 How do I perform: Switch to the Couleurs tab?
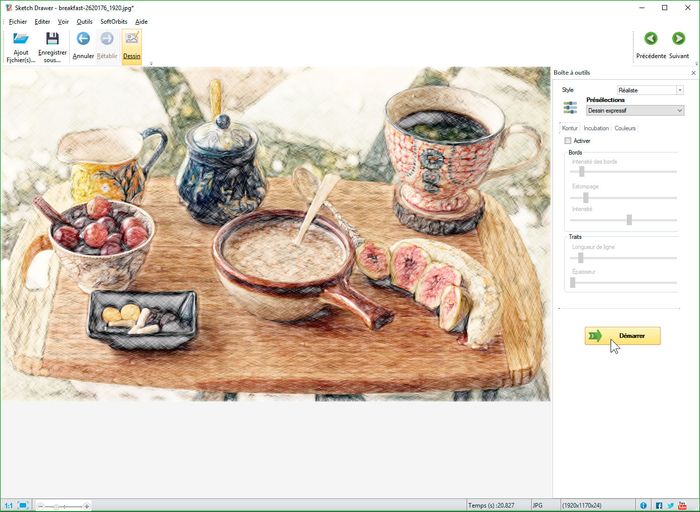pyautogui.click(x=625, y=128)
